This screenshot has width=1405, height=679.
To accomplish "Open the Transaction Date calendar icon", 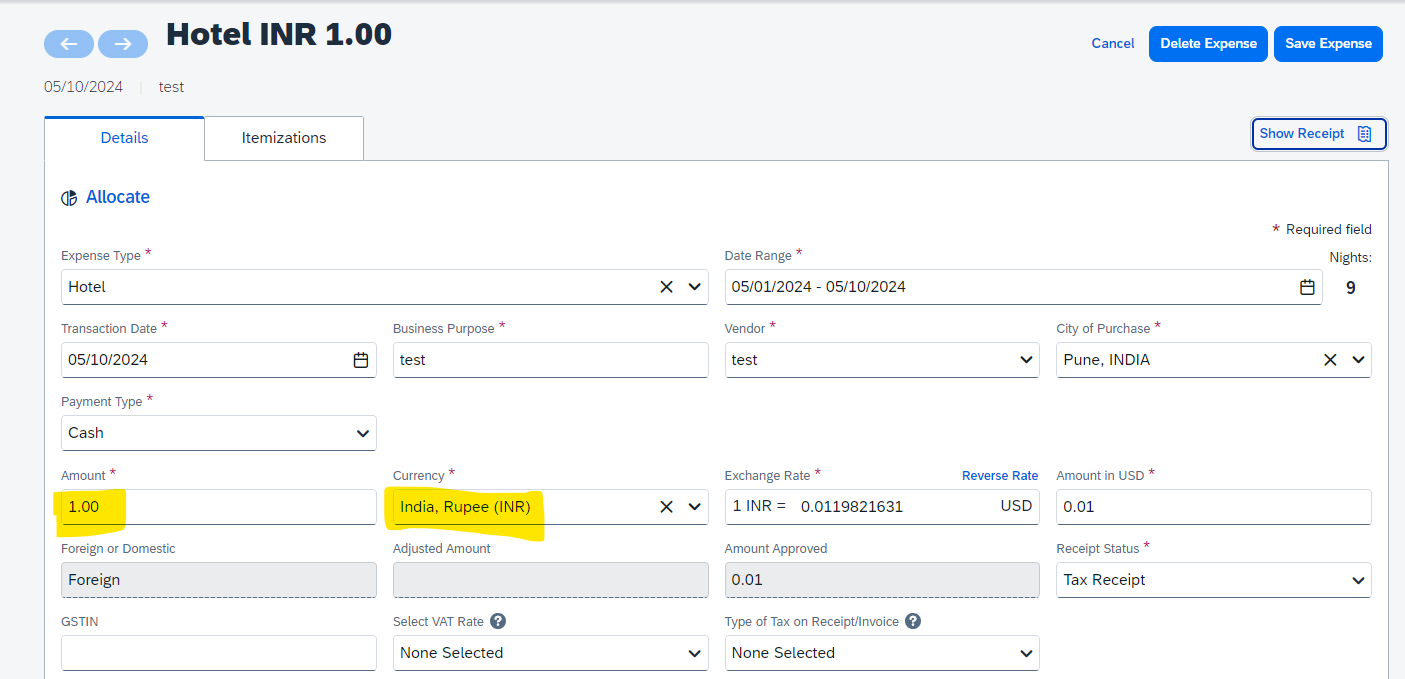I will pyautogui.click(x=361, y=360).
